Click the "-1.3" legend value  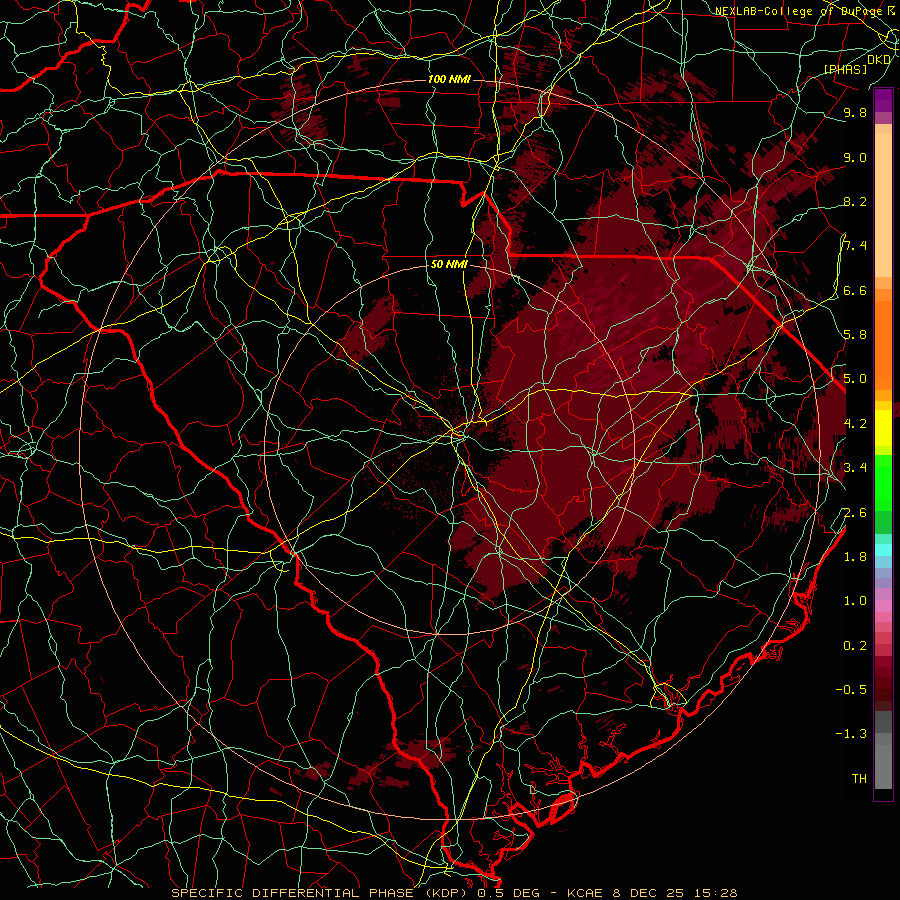click(x=851, y=734)
